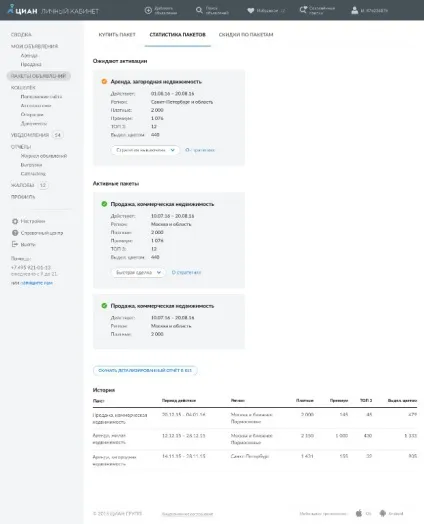424x524 pixels.
Task: Select Пакеты объявлений in sidebar
Action: (x=39, y=76)
